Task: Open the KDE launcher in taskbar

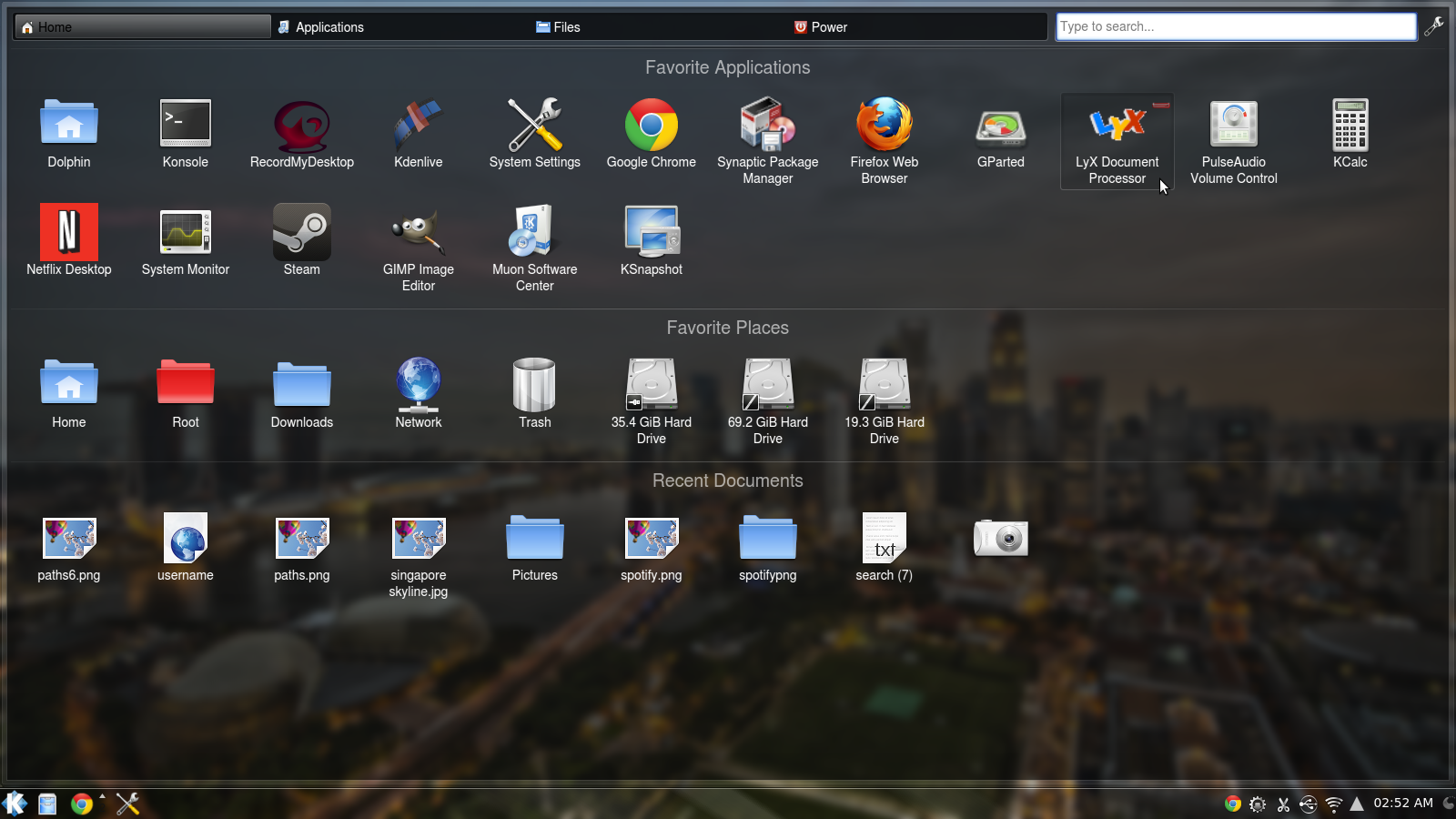Action: click(x=15, y=804)
